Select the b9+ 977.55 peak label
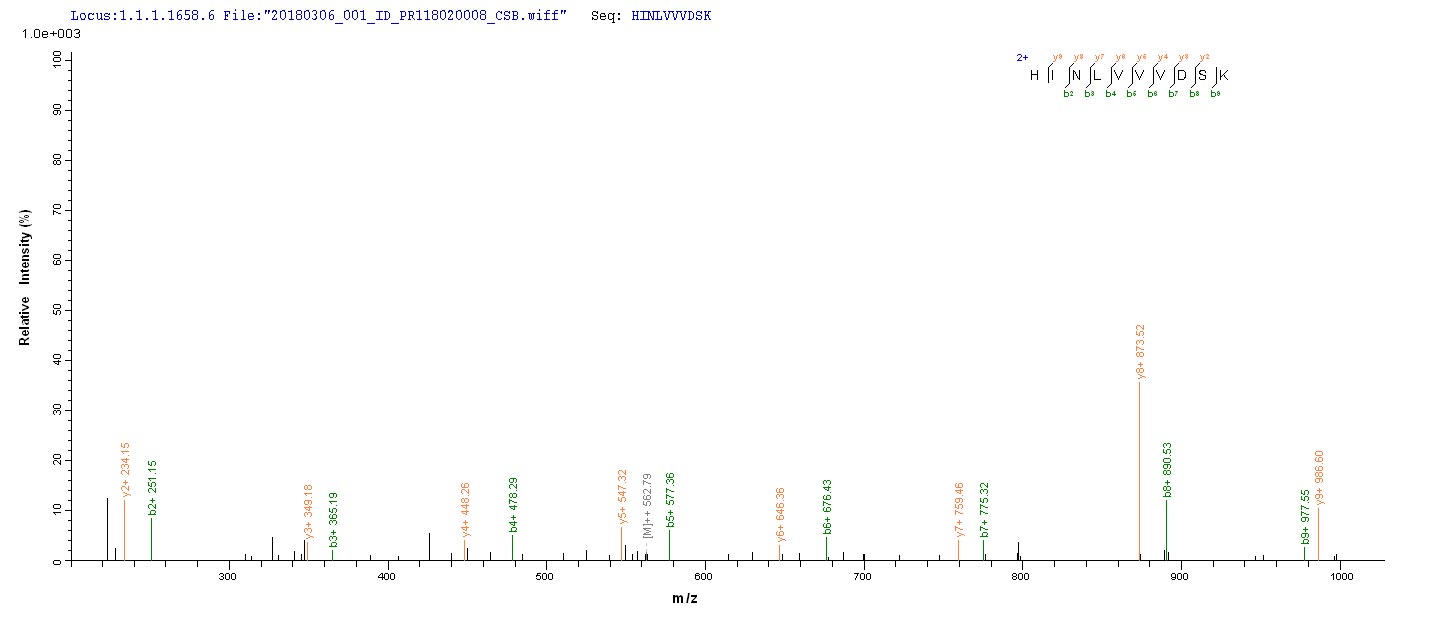The width and height of the screenshot is (1436, 620). tap(1305, 517)
